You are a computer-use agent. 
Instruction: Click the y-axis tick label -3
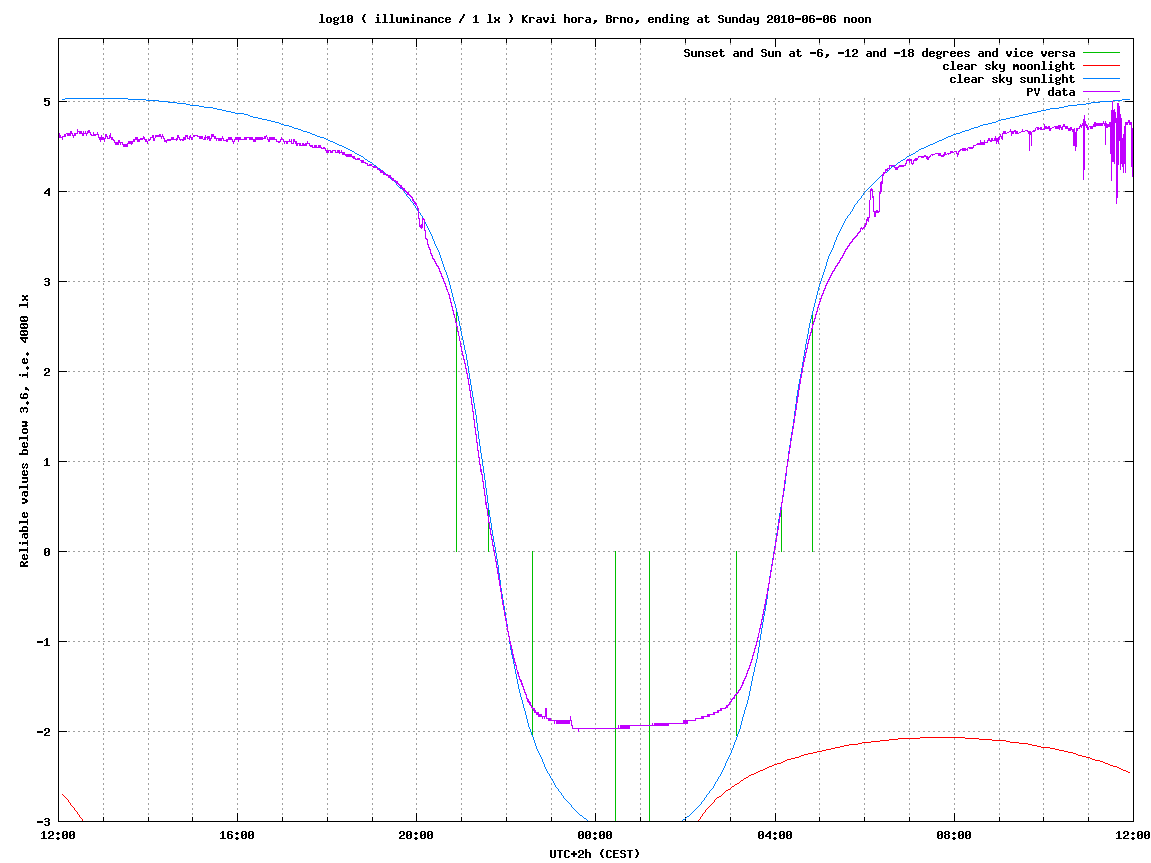(x=44, y=822)
